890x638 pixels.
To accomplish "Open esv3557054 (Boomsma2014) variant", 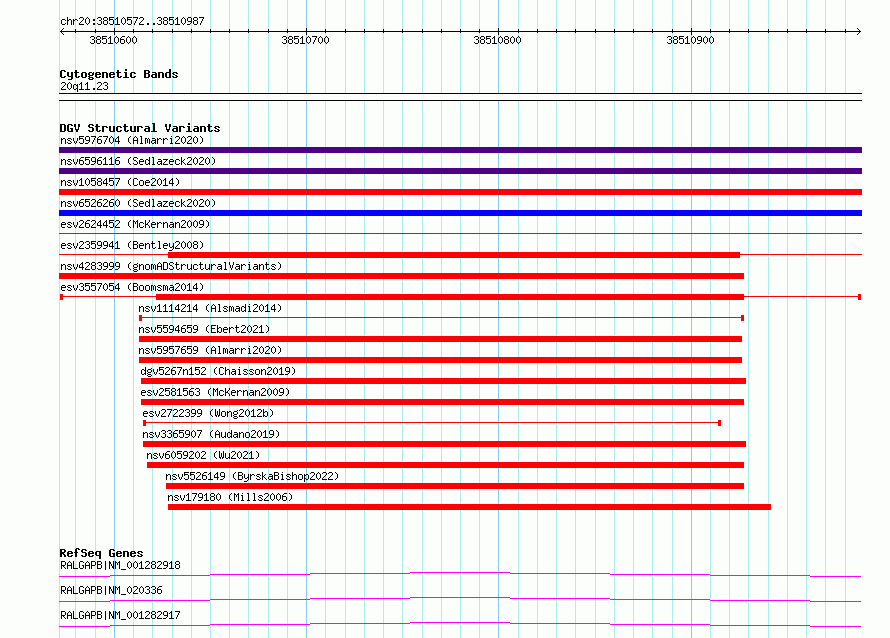I will 132,287.
